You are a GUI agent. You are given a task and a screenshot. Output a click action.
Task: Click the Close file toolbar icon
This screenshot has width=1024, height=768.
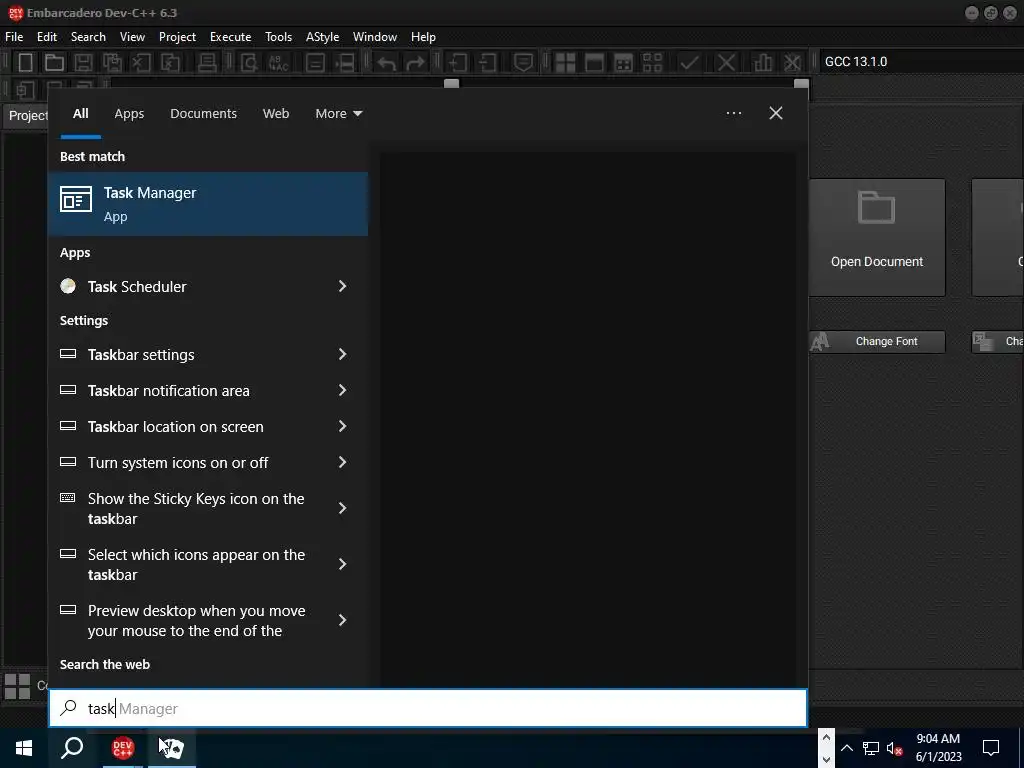(x=141, y=63)
